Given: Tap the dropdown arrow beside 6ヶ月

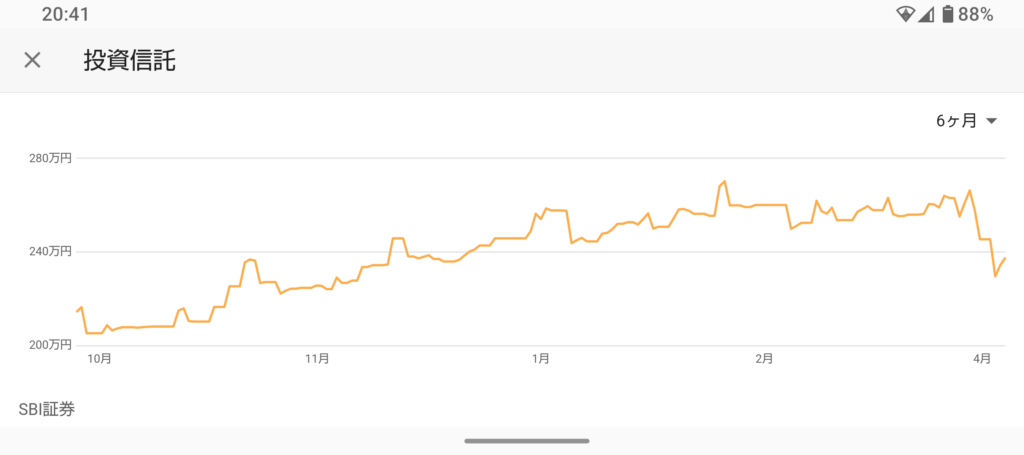Looking at the screenshot, I should tap(991, 121).
